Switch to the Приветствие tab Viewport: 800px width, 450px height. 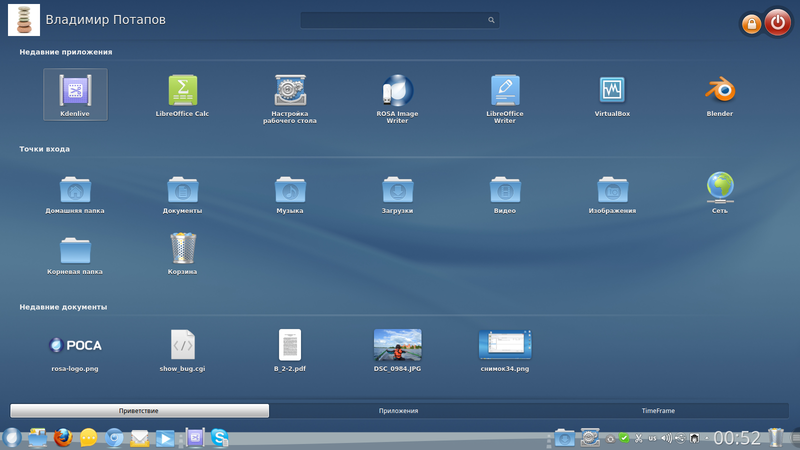[x=139, y=411]
